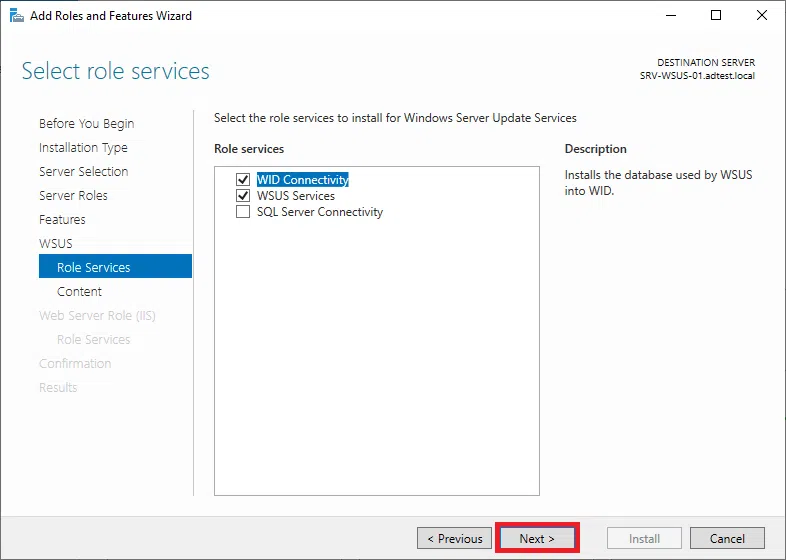786x560 pixels.
Task: Maximize the wizard window
Action: [x=716, y=16]
